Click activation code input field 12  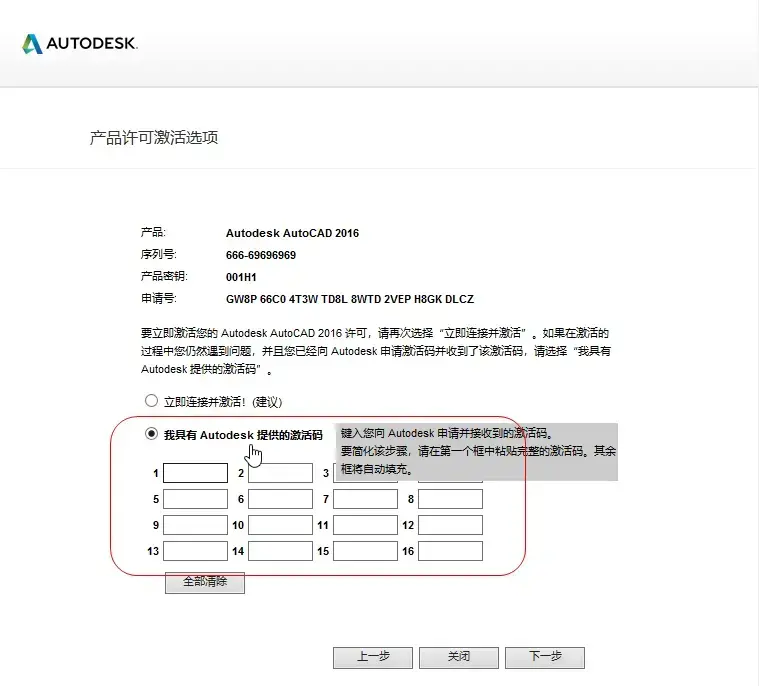click(450, 525)
